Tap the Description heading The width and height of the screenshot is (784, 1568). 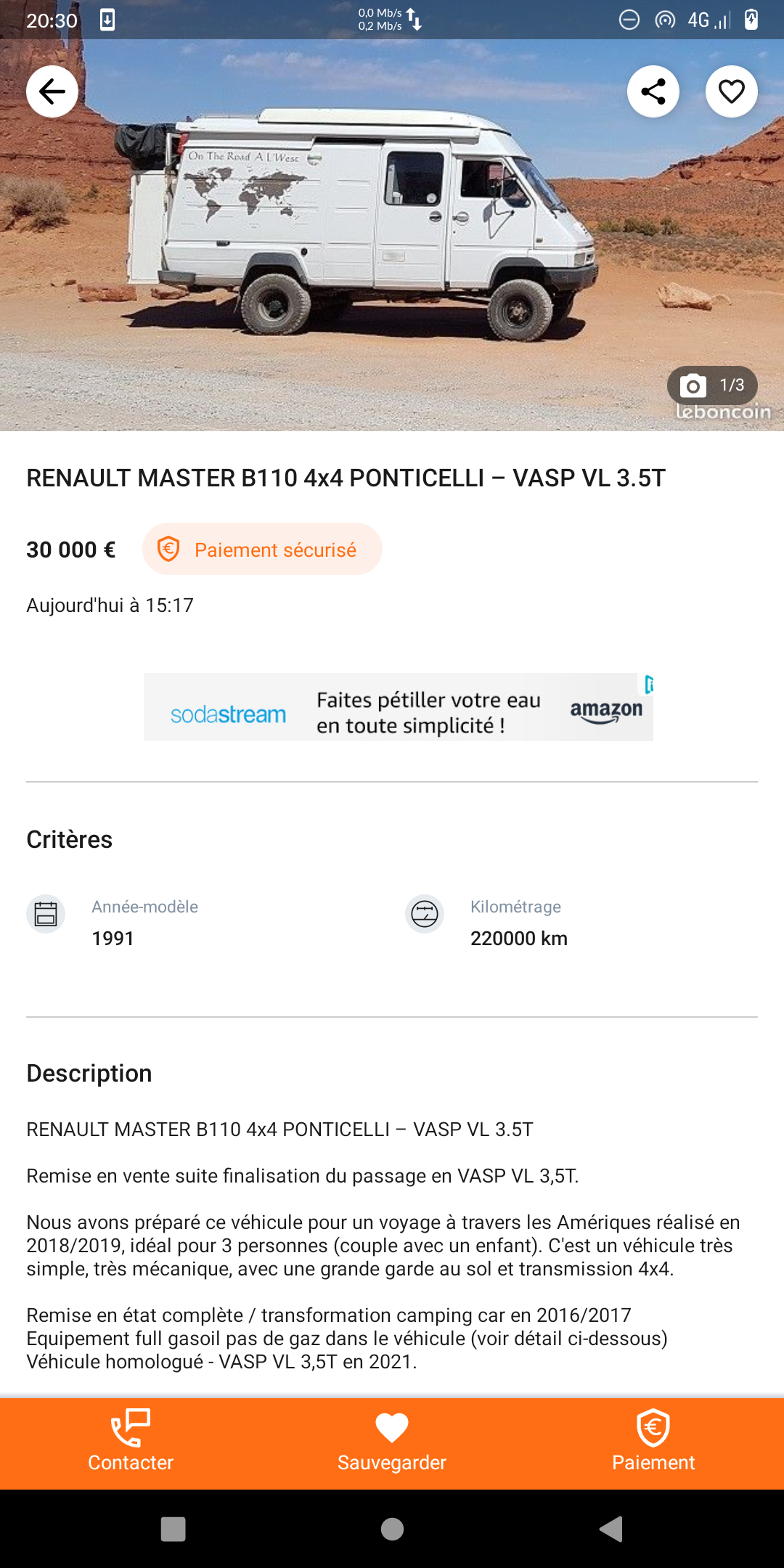click(89, 1074)
